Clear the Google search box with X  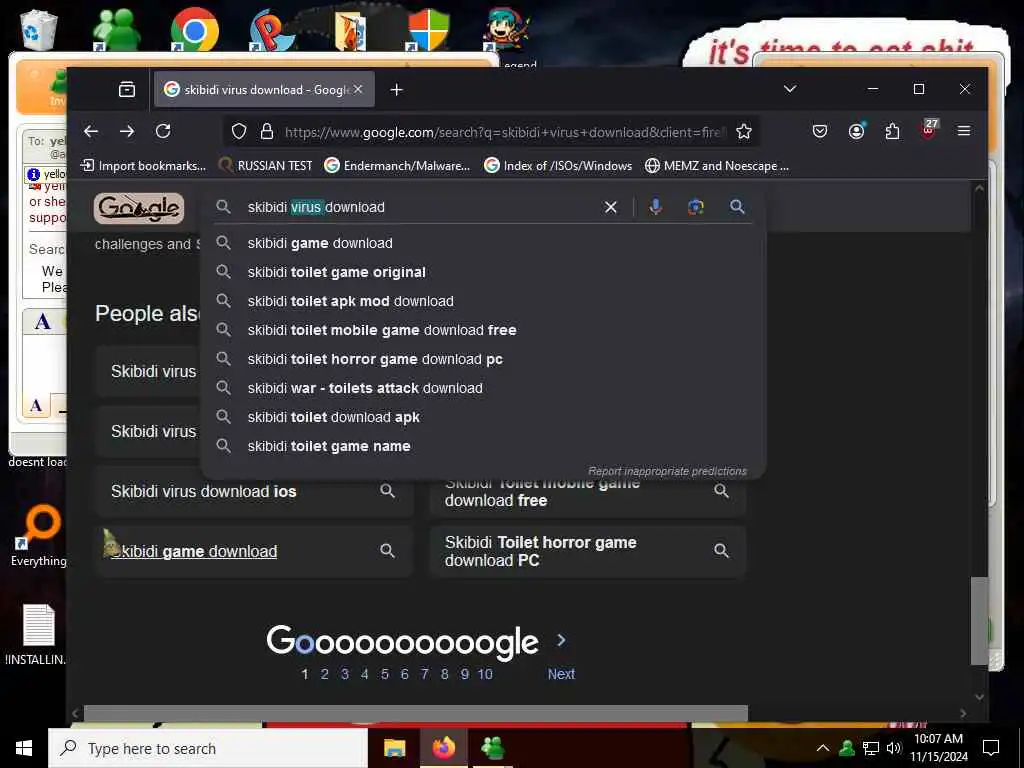[x=611, y=207]
